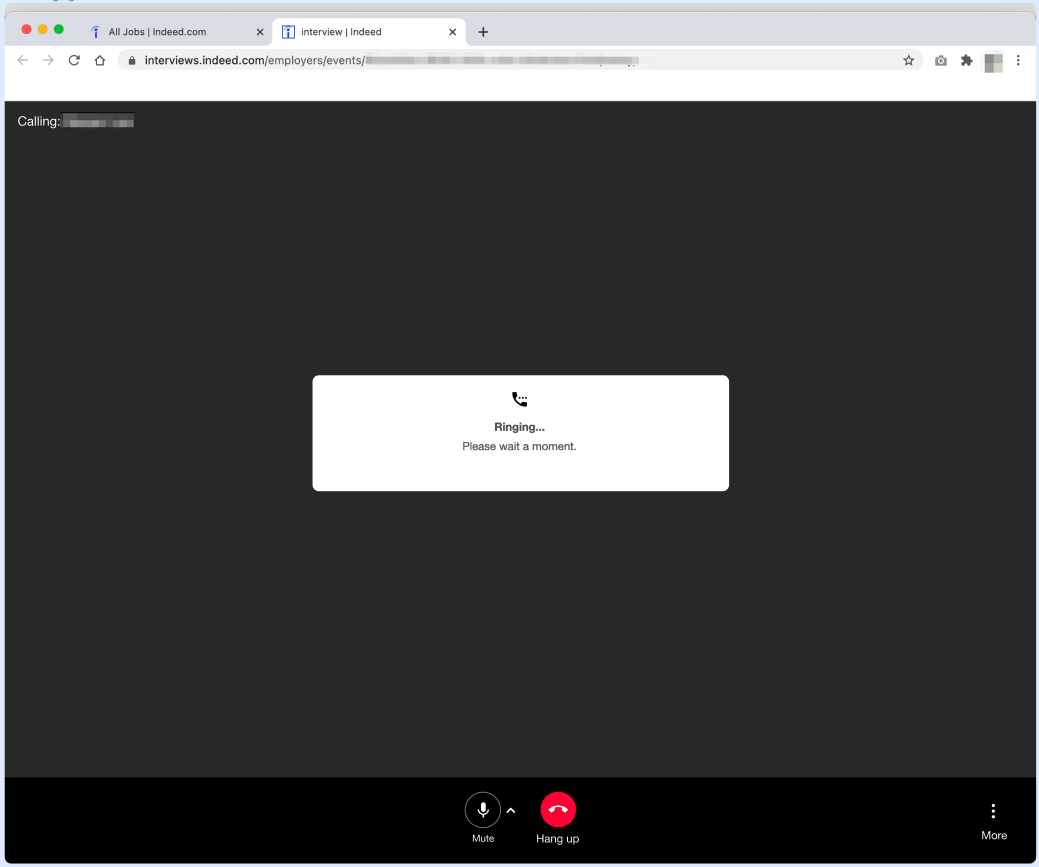Open a new browser tab
Viewport: 1039px width, 867px height.
tap(483, 32)
